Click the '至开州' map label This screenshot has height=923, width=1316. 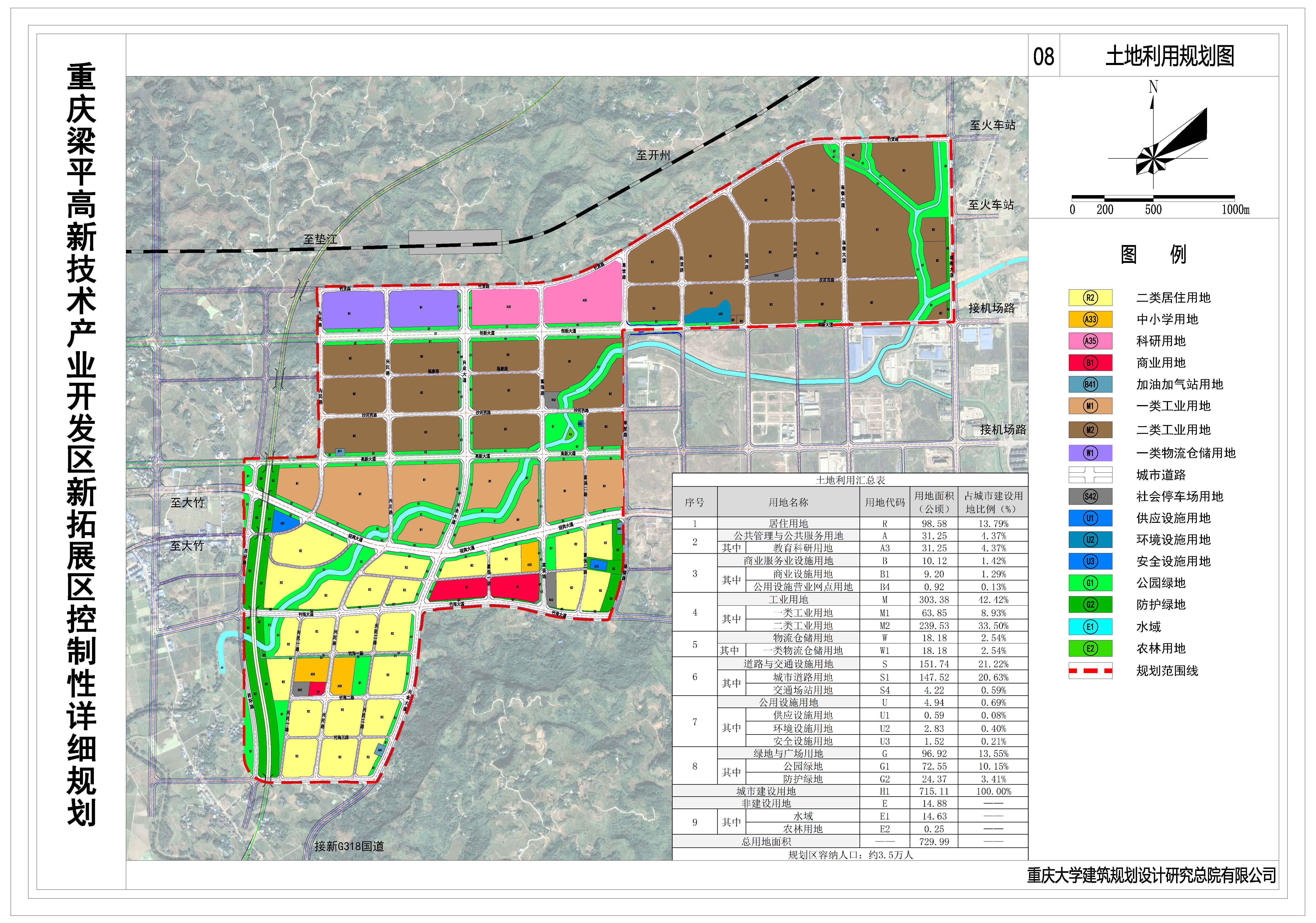pos(653,155)
